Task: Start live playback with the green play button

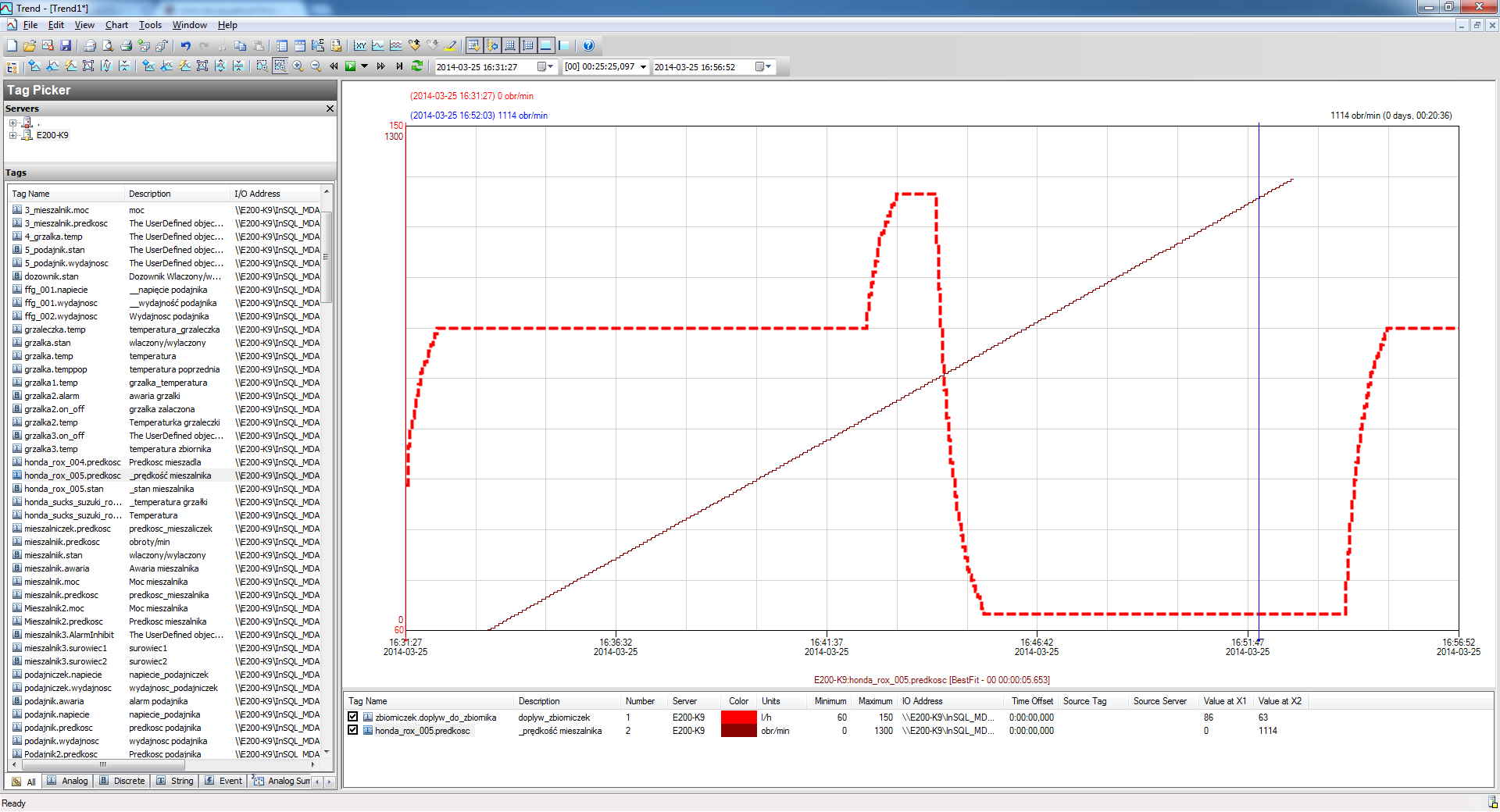Action: [x=351, y=66]
